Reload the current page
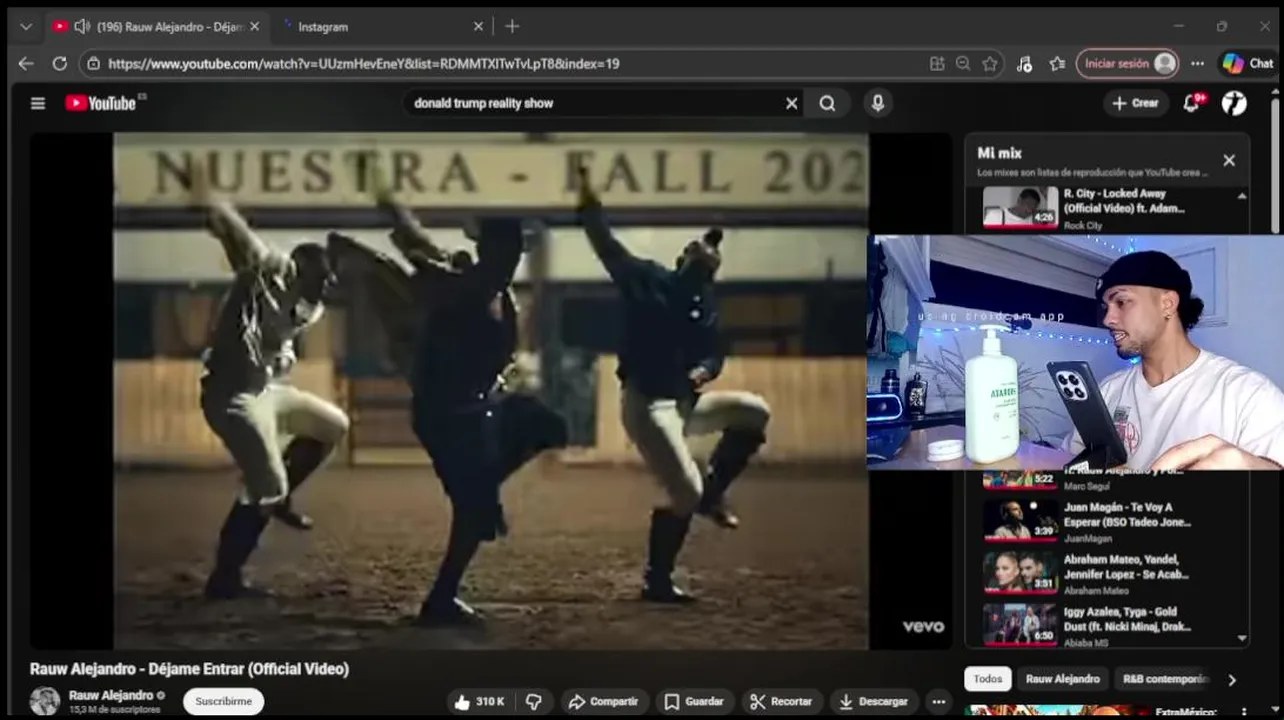The height and width of the screenshot is (720, 1284). pyautogui.click(x=60, y=63)
